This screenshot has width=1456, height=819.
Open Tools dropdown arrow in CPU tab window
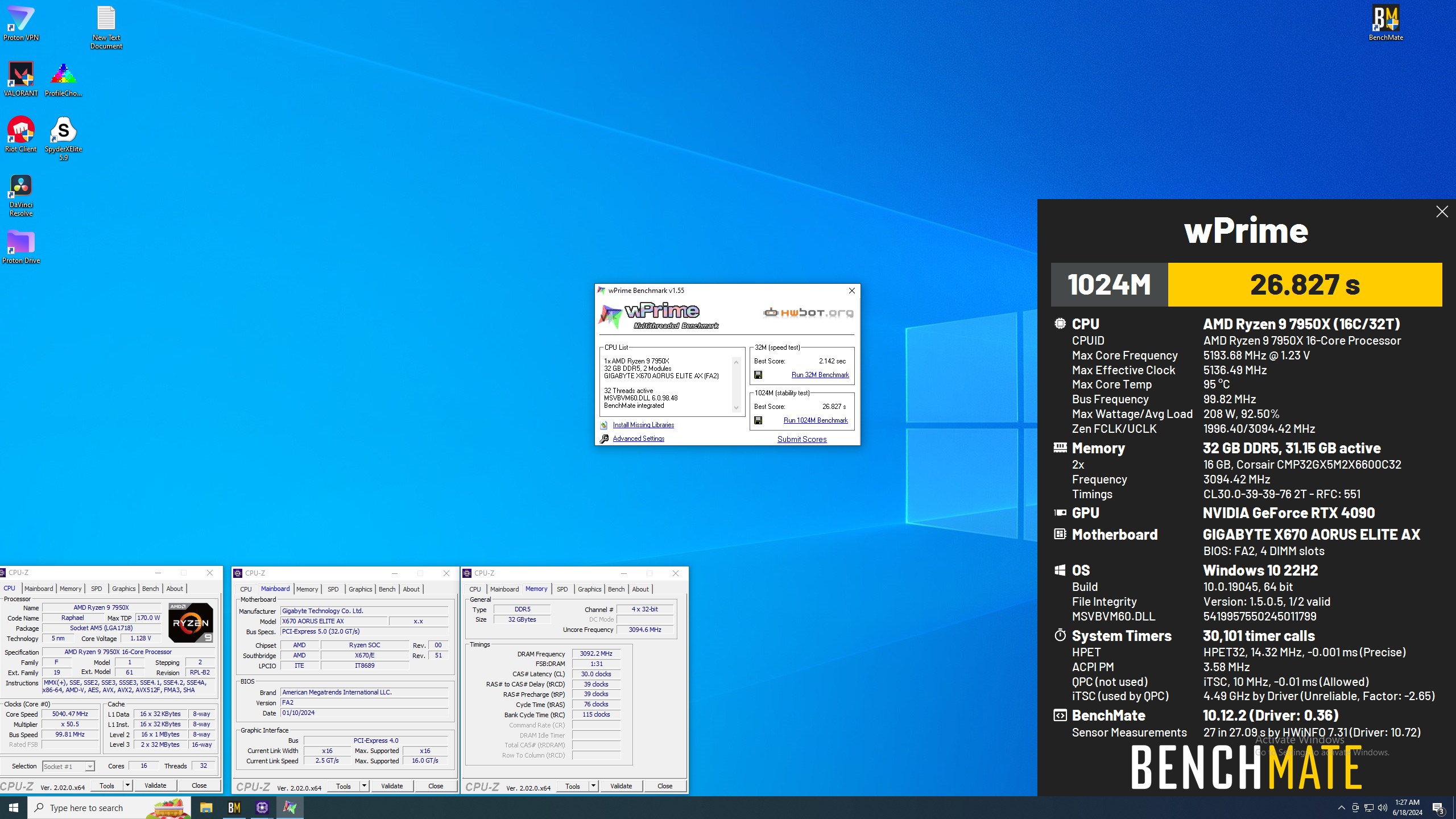pyautogui.click(x=127, y=785)
